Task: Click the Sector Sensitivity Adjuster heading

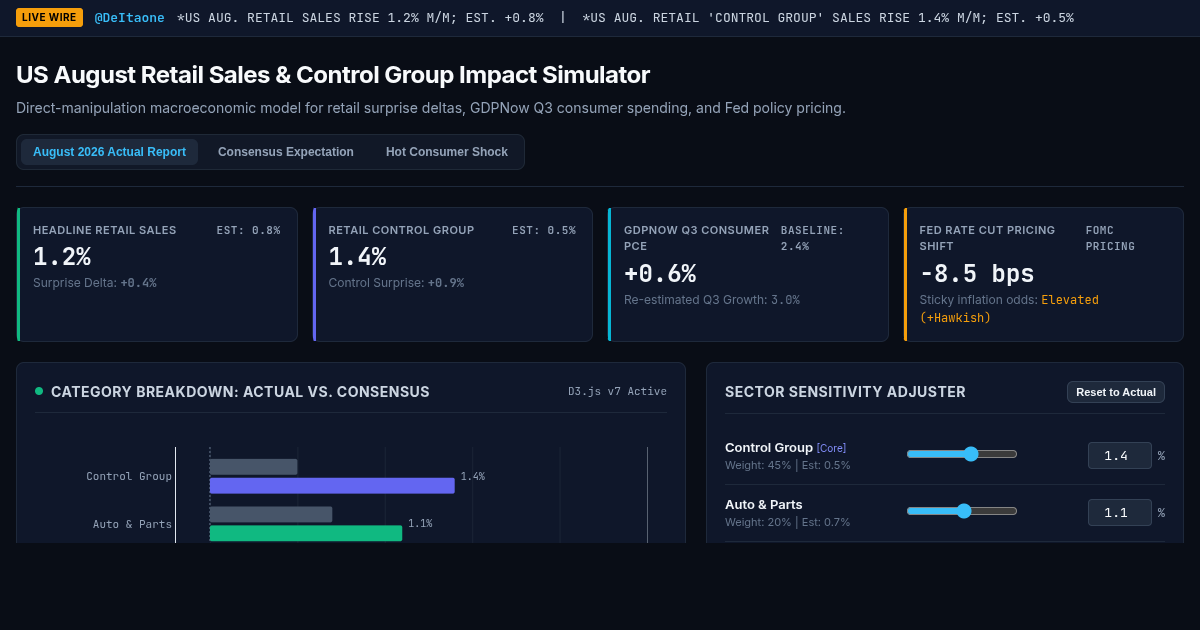Action: click(845, 392)
